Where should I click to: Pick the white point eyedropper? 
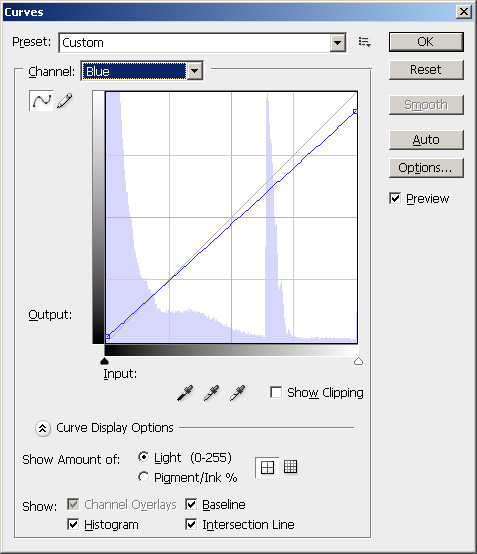[x=237, y=393]
